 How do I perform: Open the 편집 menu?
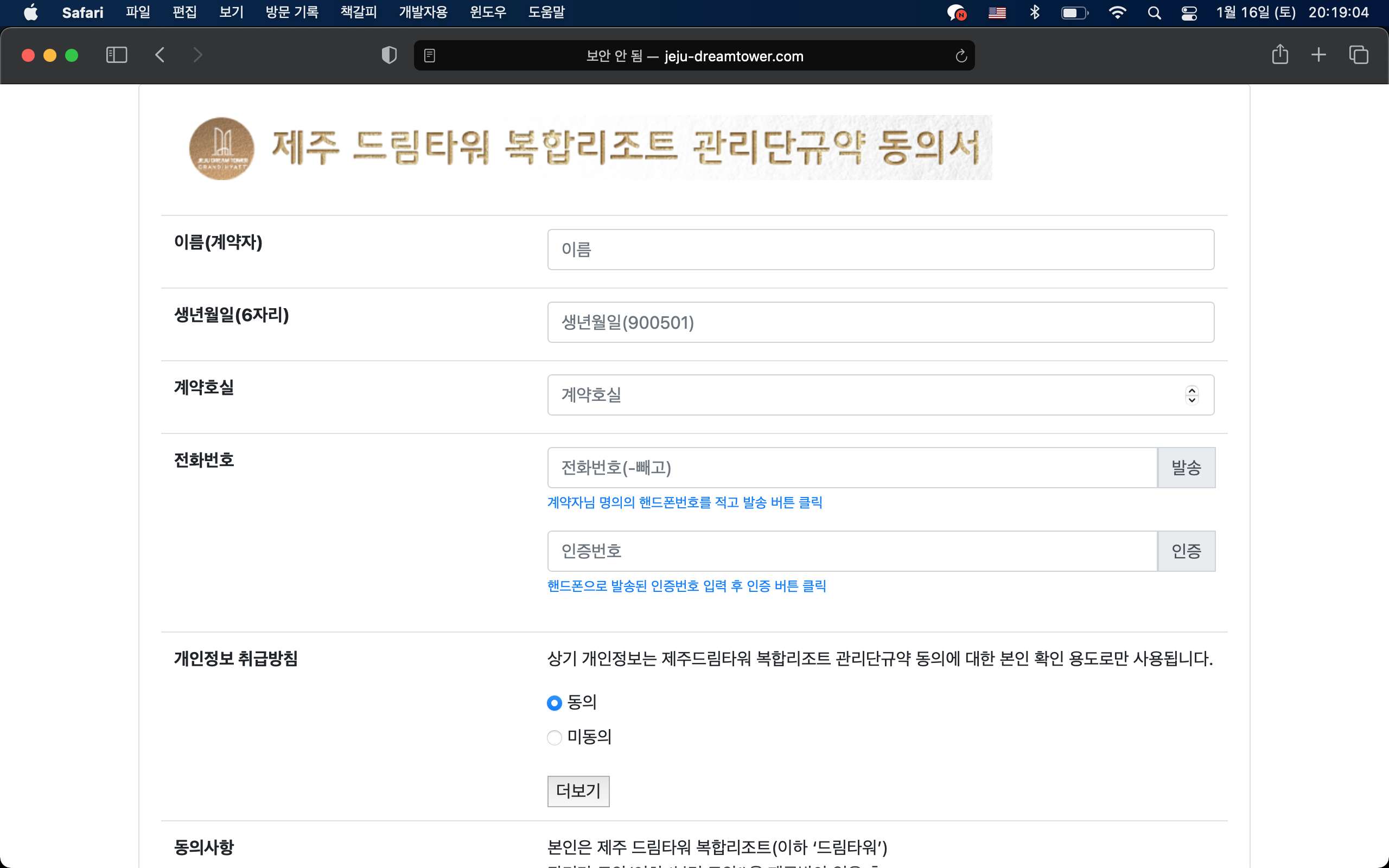click(x=184, y=12)
